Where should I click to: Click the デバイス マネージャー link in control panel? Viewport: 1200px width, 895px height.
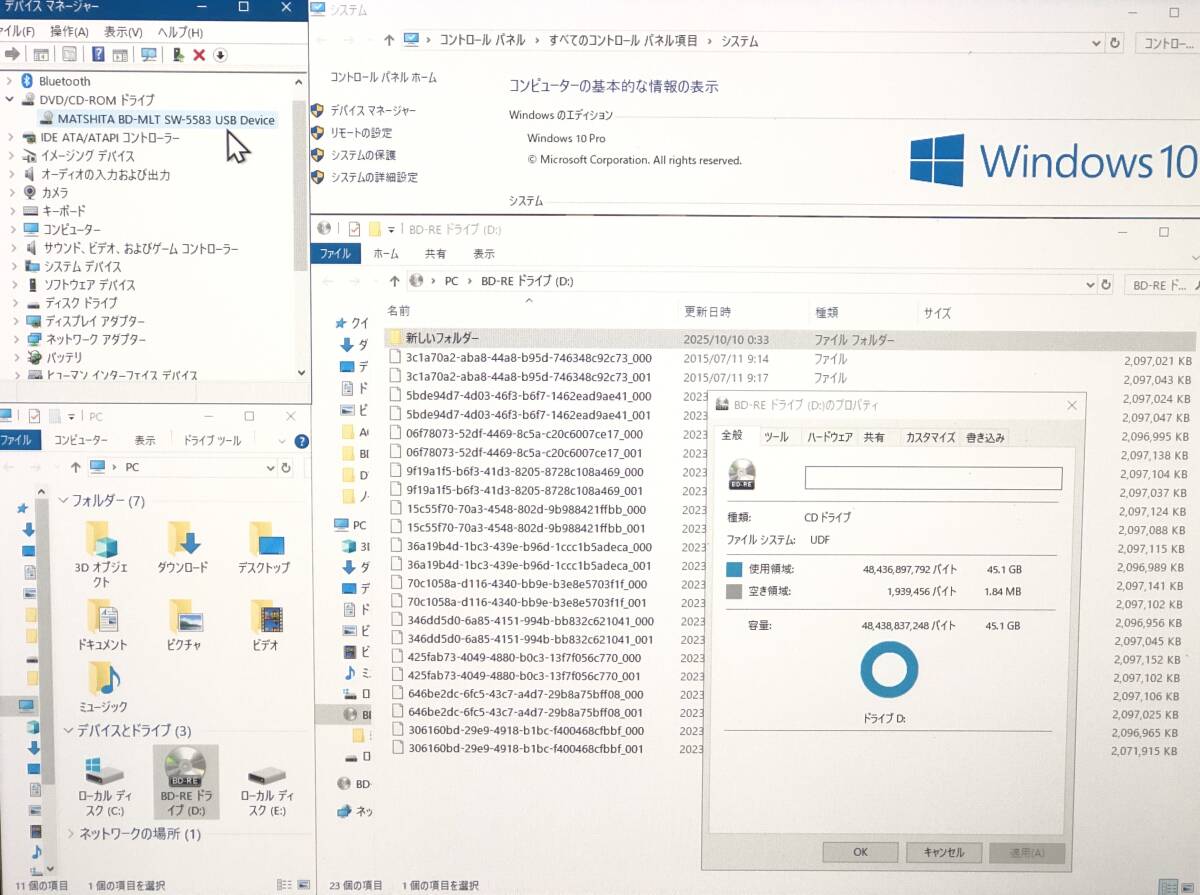tap(373, 111)
